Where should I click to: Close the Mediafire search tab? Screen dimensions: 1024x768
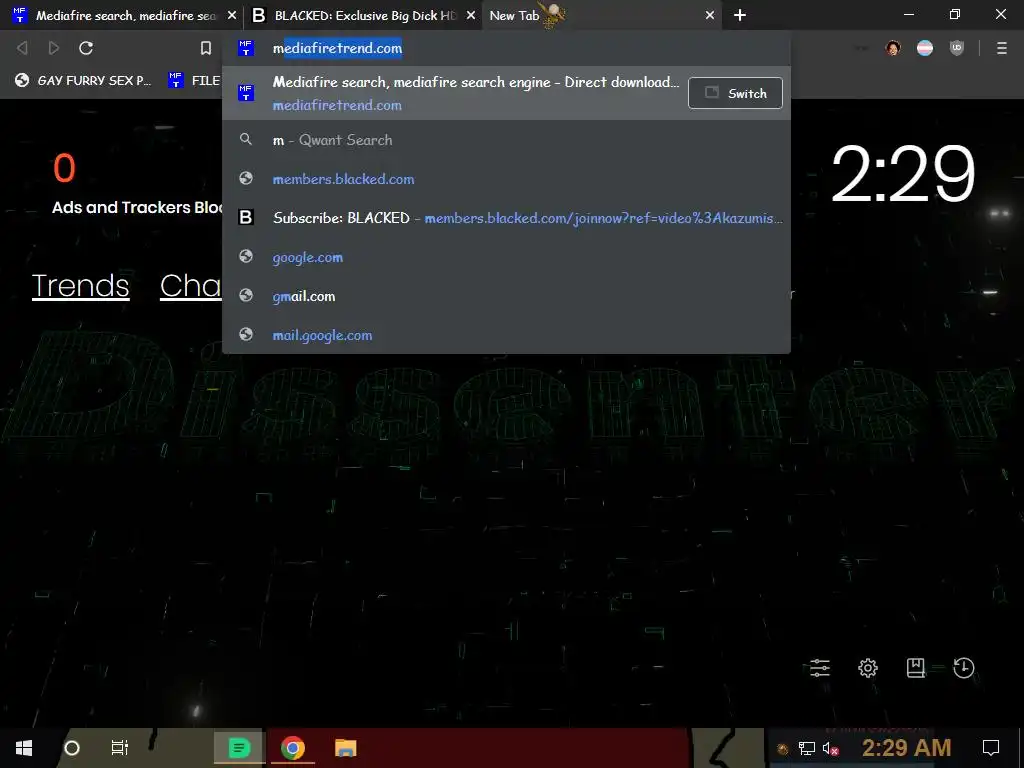tap(232, 15)
